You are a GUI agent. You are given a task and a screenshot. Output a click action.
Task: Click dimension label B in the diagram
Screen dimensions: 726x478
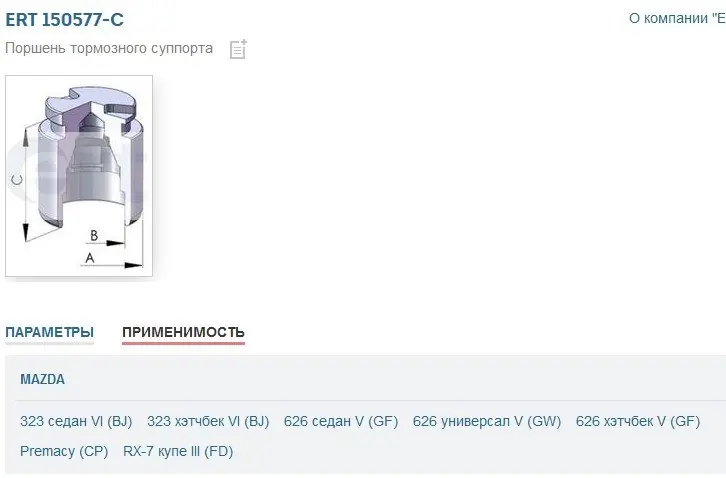point(94,235)
